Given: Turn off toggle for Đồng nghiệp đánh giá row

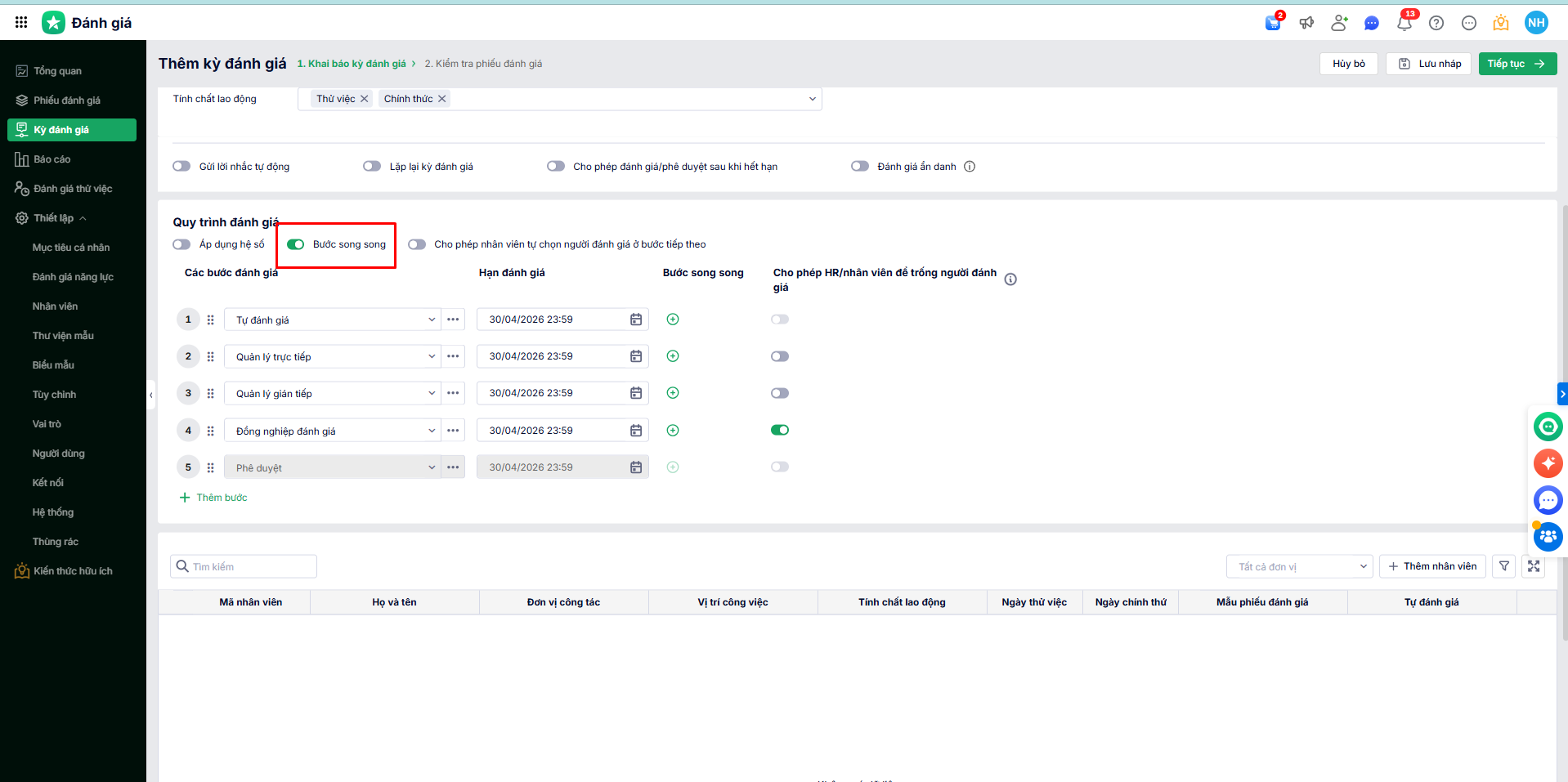Looking at the screenshot, I should 780,431.
